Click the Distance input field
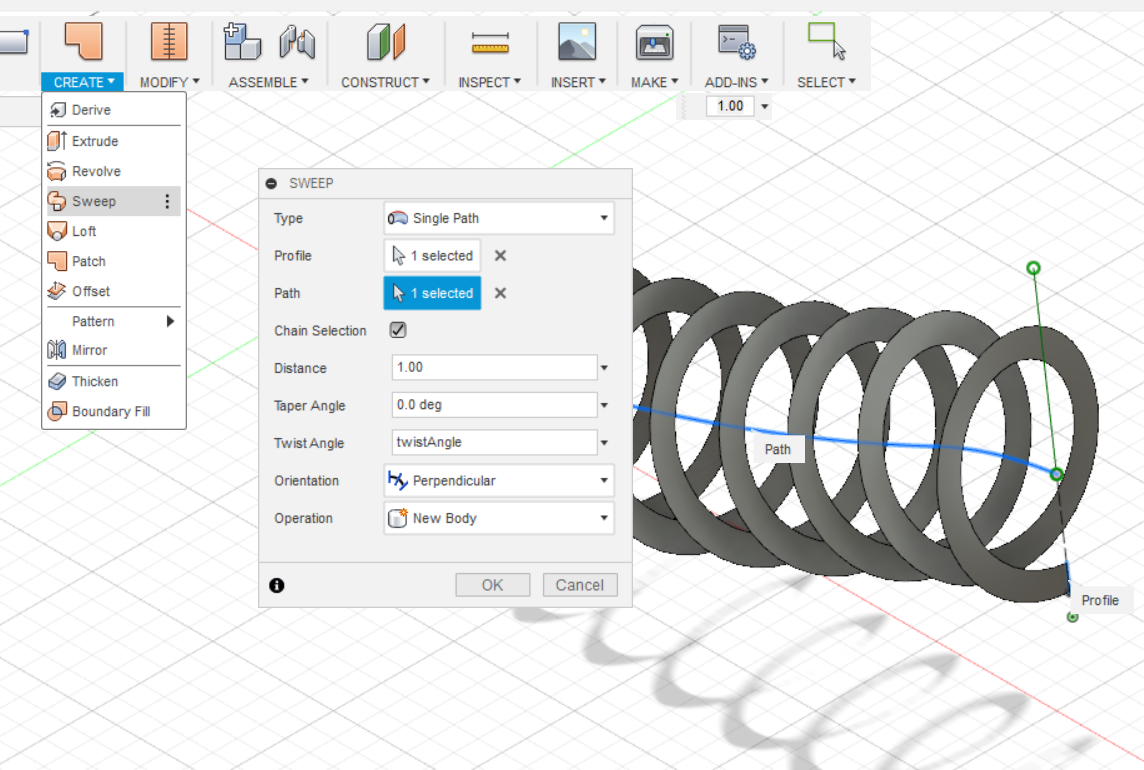This screenshot has height=770, width=1144. coord(490,367)
